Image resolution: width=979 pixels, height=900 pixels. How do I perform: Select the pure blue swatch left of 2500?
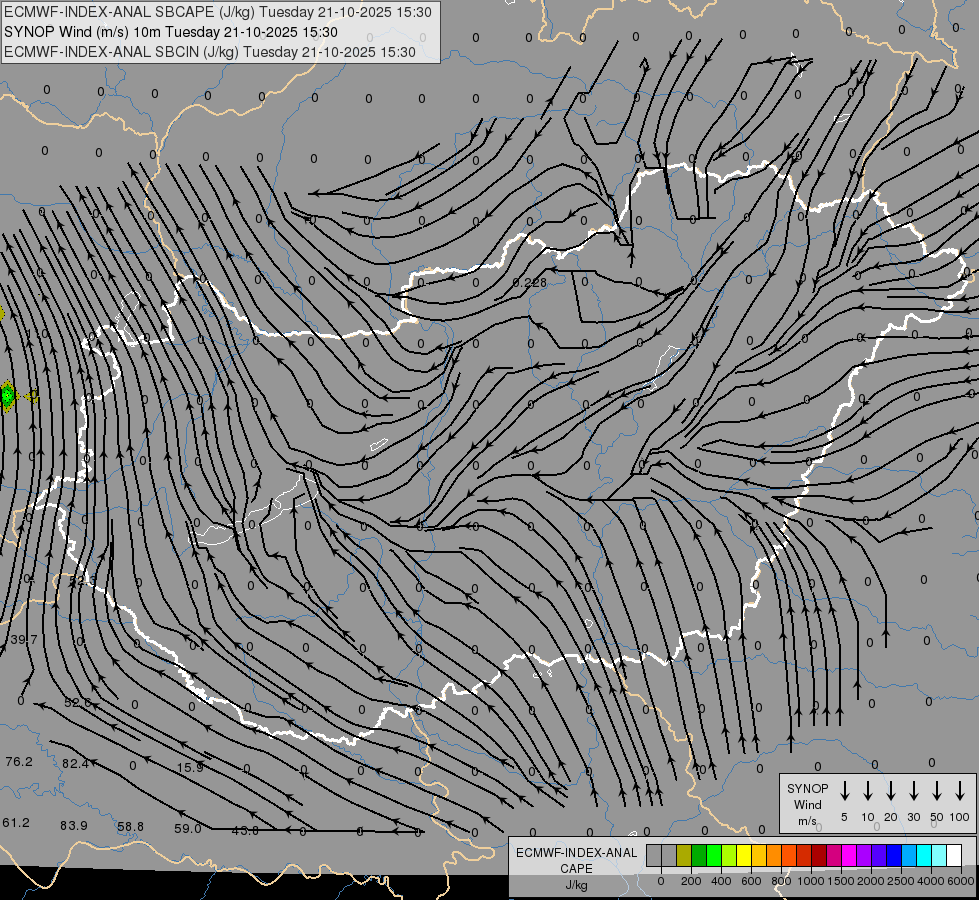[895, 855]
